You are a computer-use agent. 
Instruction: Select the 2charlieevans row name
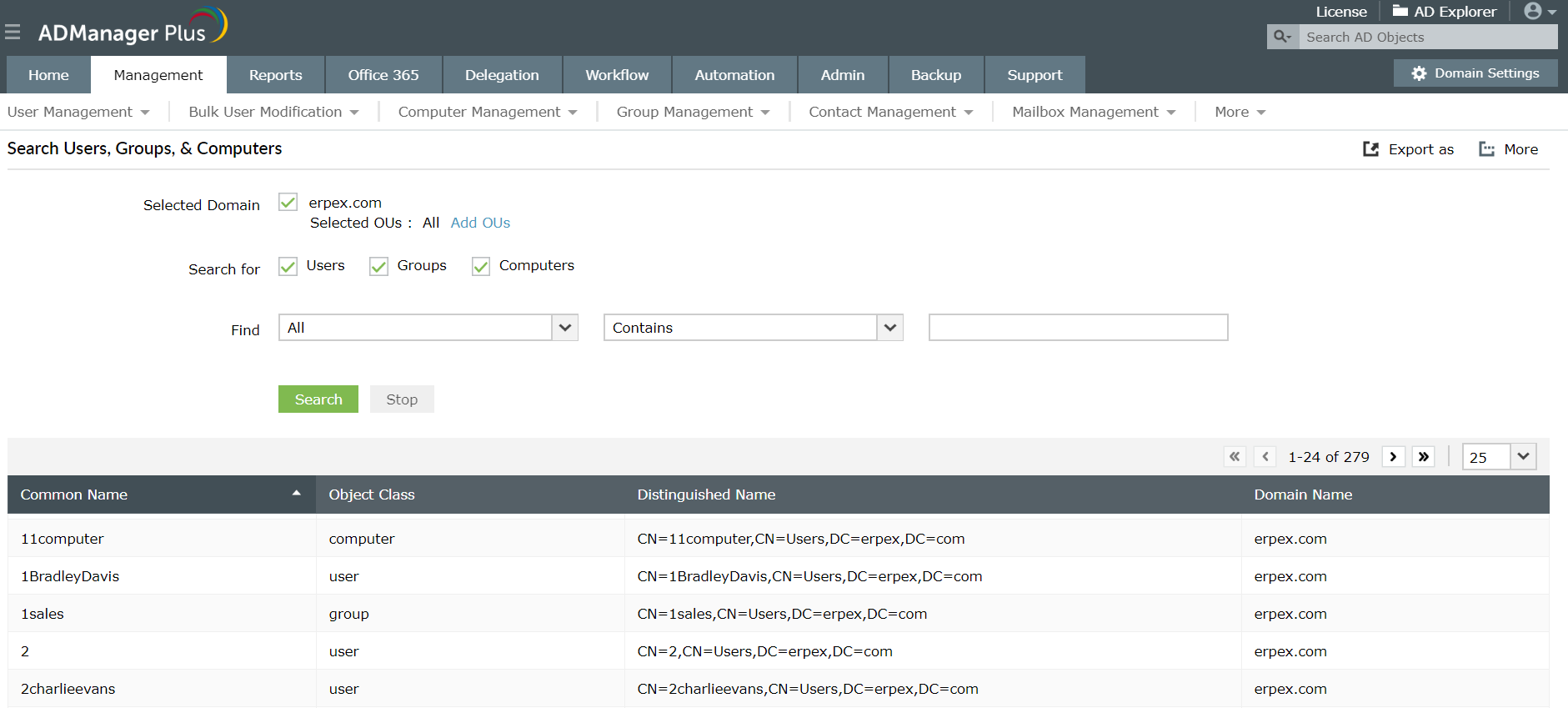click(x=68, y=689)
